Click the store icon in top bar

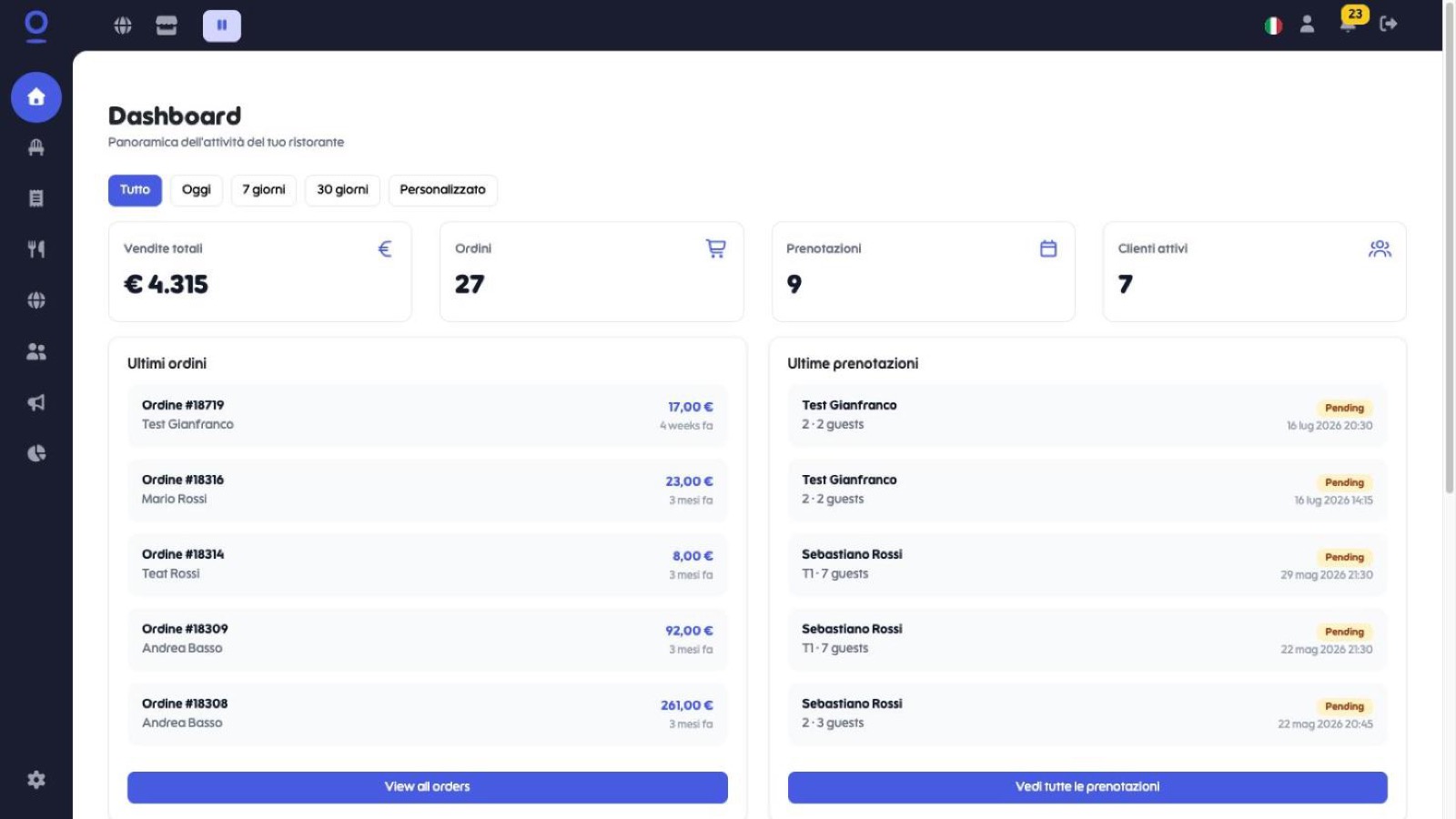tap(167, 25)
